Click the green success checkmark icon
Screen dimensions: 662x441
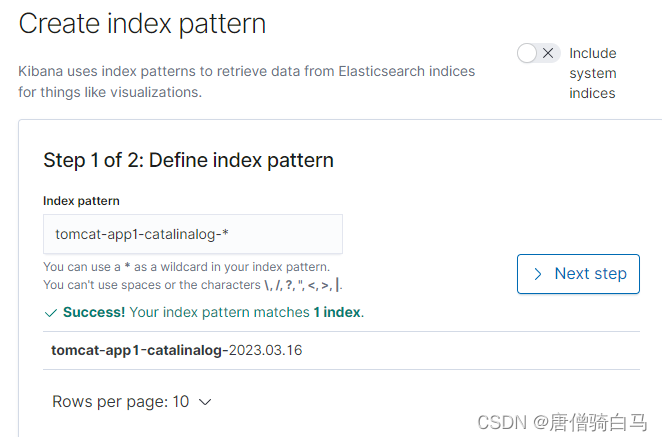[x=51, y=313]
